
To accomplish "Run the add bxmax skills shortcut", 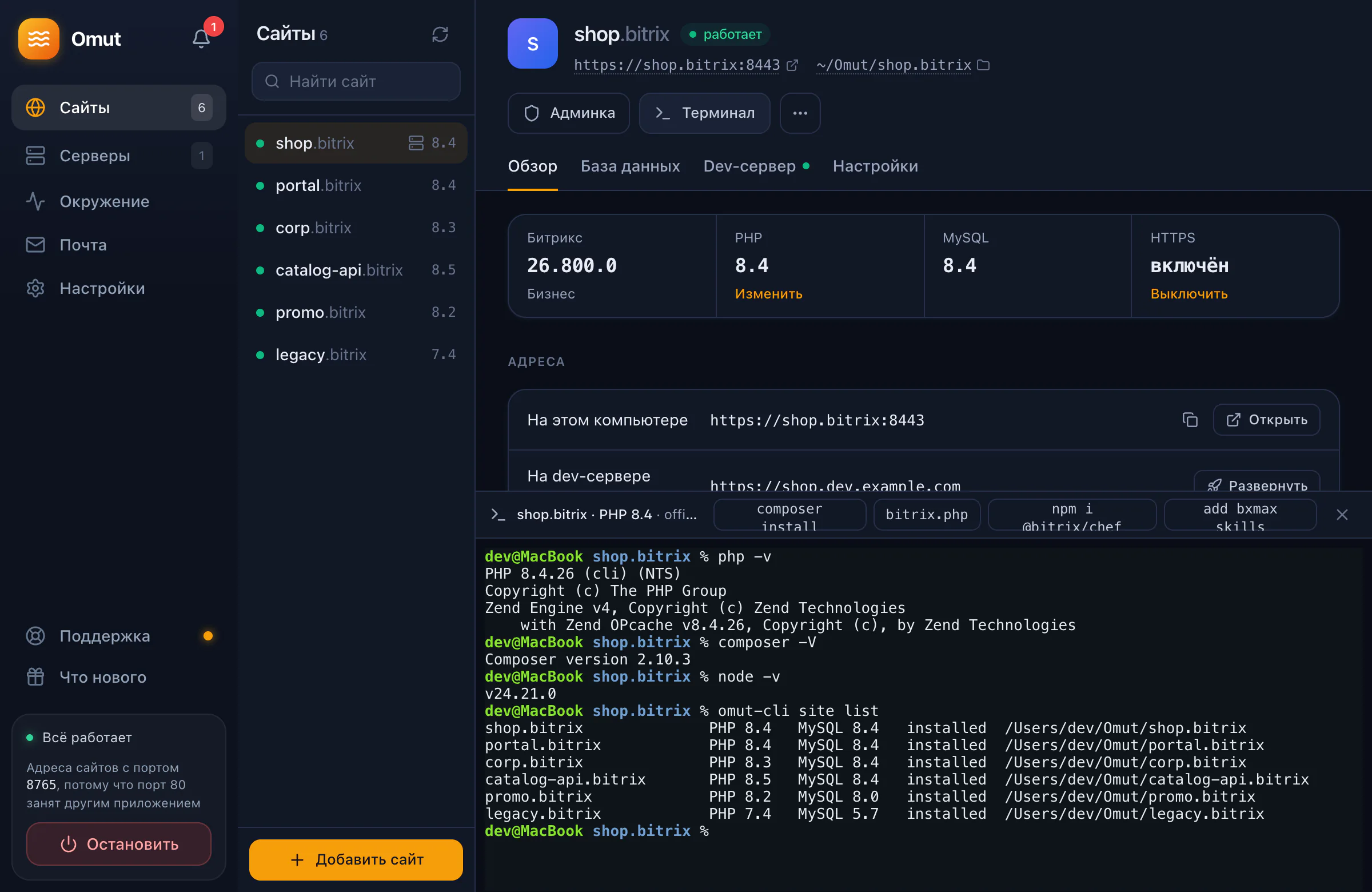I will [x=1240, y=514].
